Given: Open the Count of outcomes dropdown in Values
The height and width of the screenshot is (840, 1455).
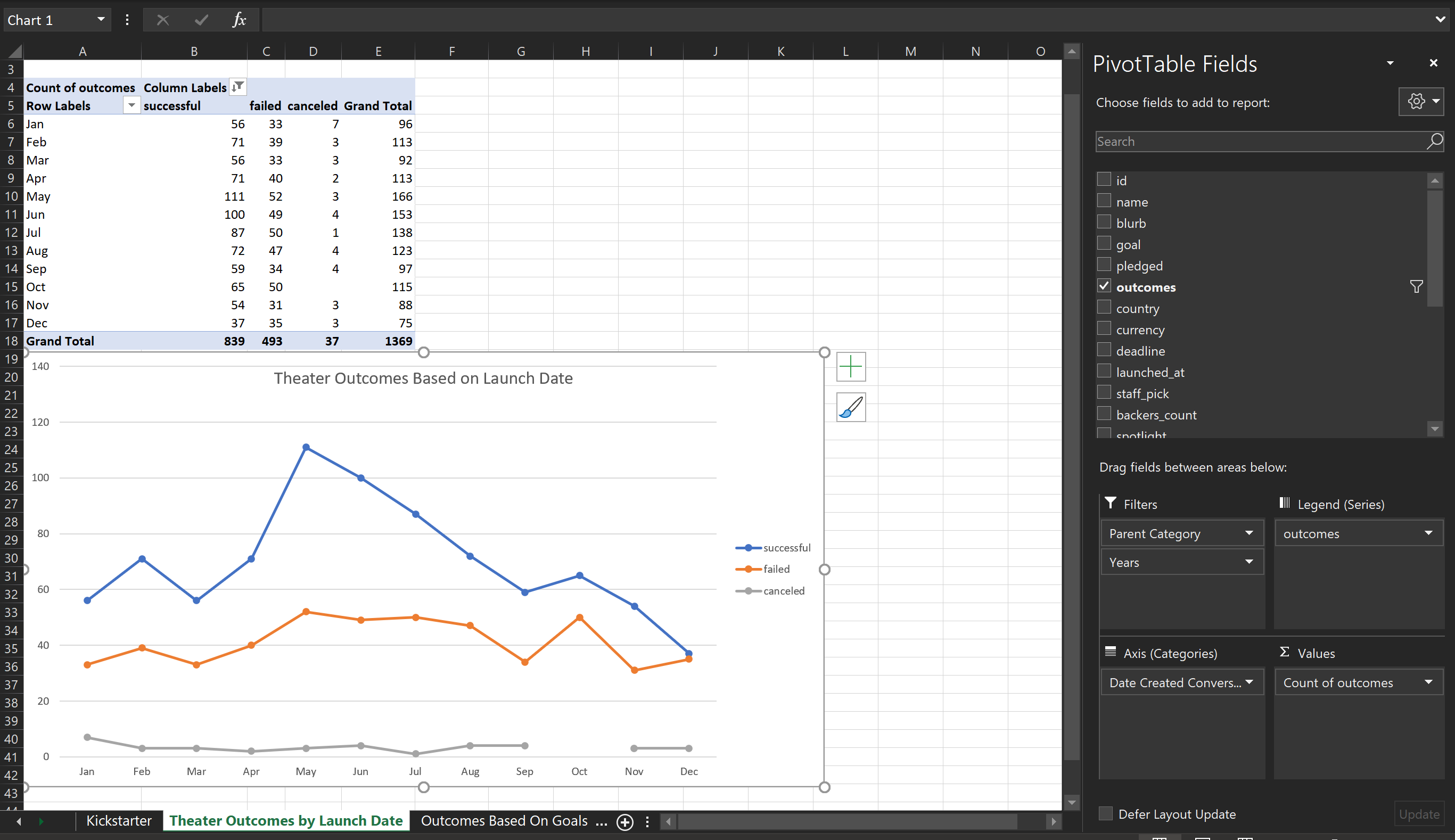Looking at the screenshot, I should pyautogui.click(x=1429, y=682).
